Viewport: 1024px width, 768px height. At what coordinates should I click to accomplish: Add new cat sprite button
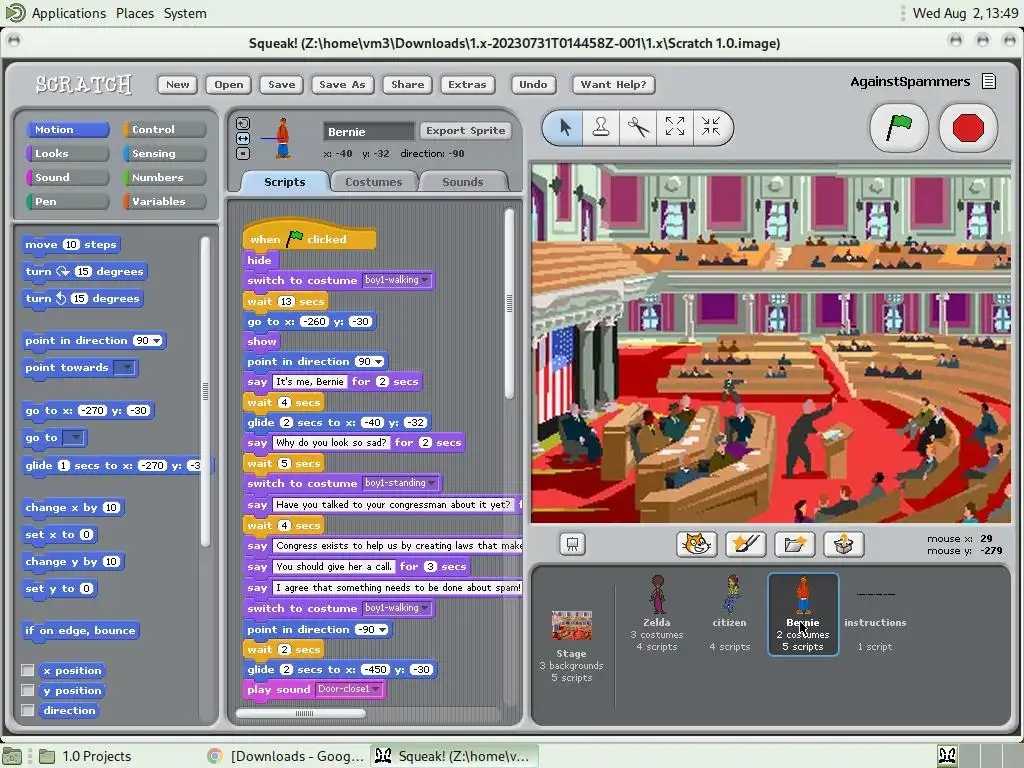[696, 544]
